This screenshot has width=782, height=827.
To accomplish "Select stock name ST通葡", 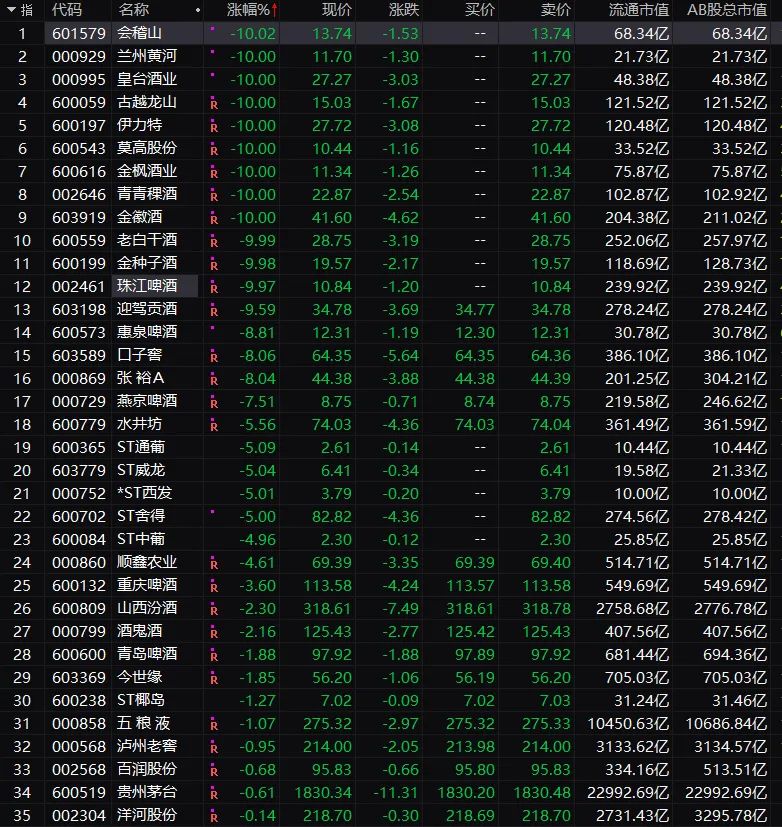I will (x=141, y=447).
